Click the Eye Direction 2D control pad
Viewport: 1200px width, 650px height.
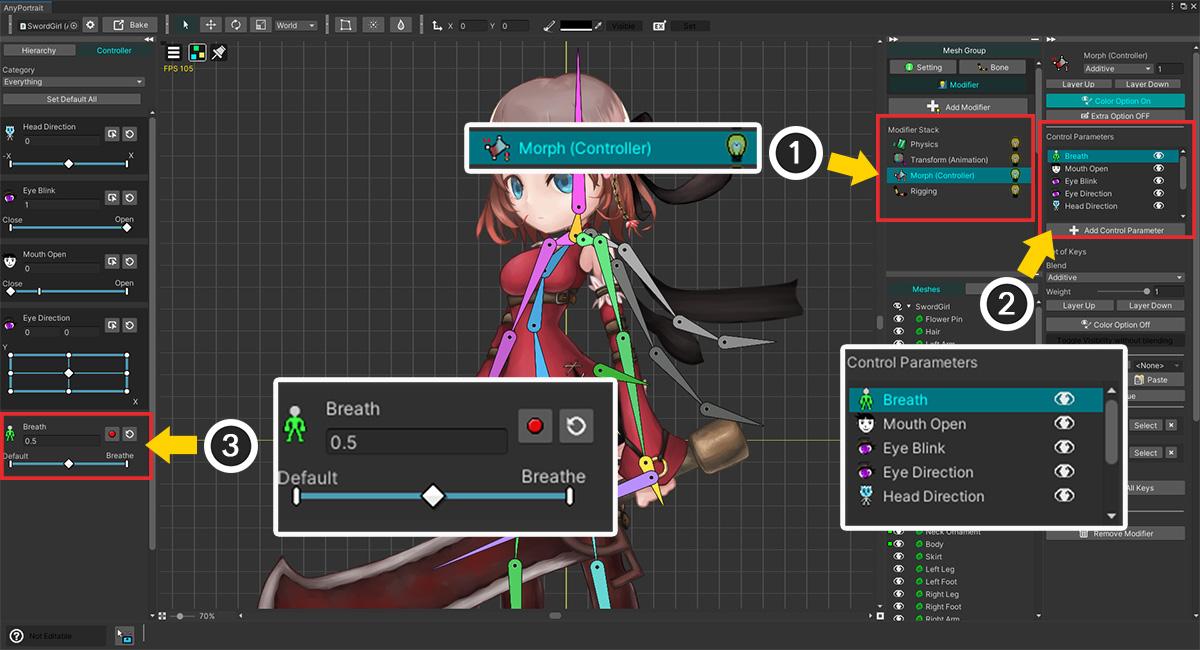click(68, 372)
